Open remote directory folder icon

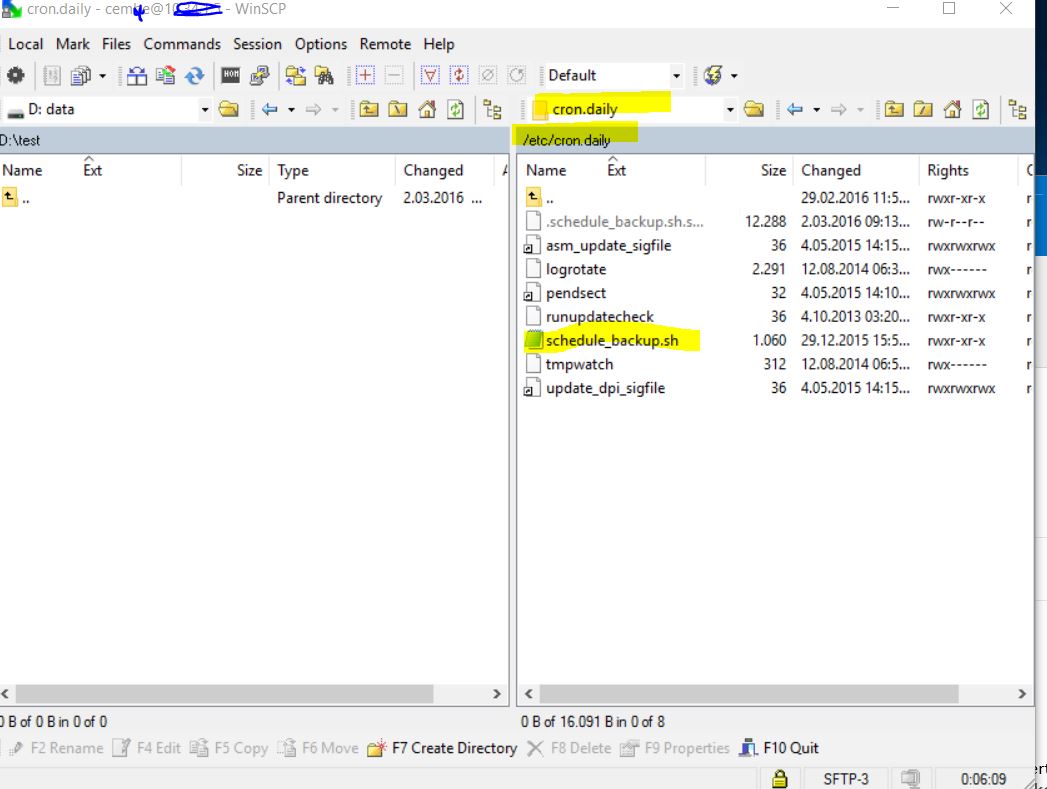tap(754, 109)
